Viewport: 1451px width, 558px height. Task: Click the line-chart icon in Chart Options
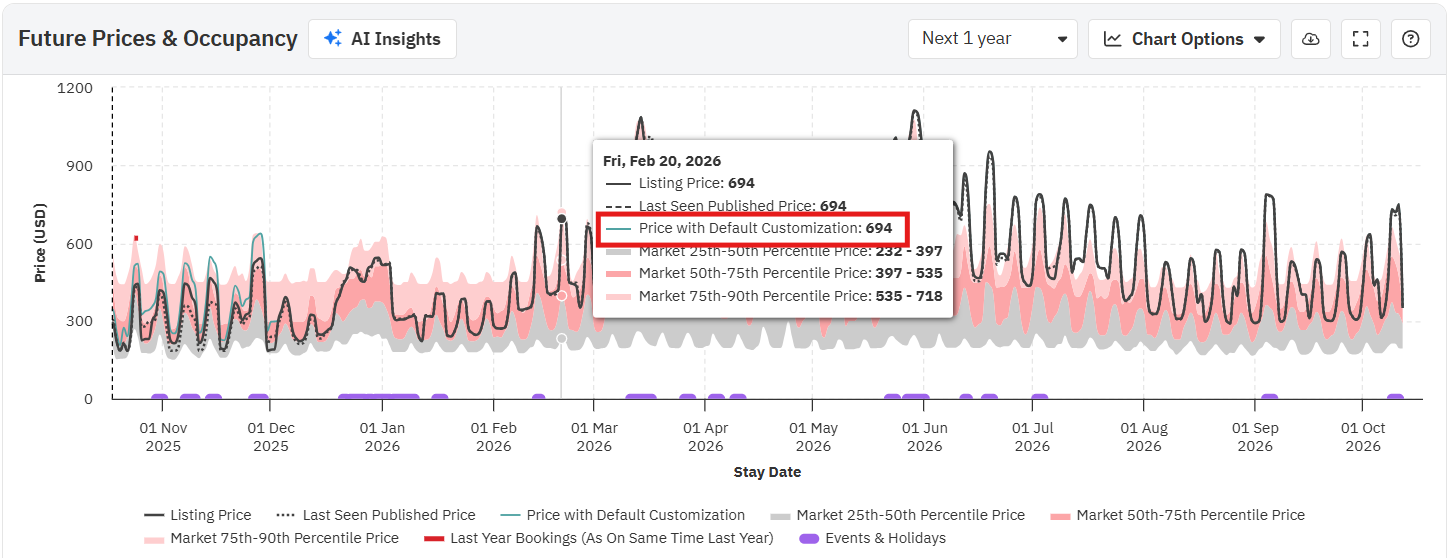coord(1112,39)
